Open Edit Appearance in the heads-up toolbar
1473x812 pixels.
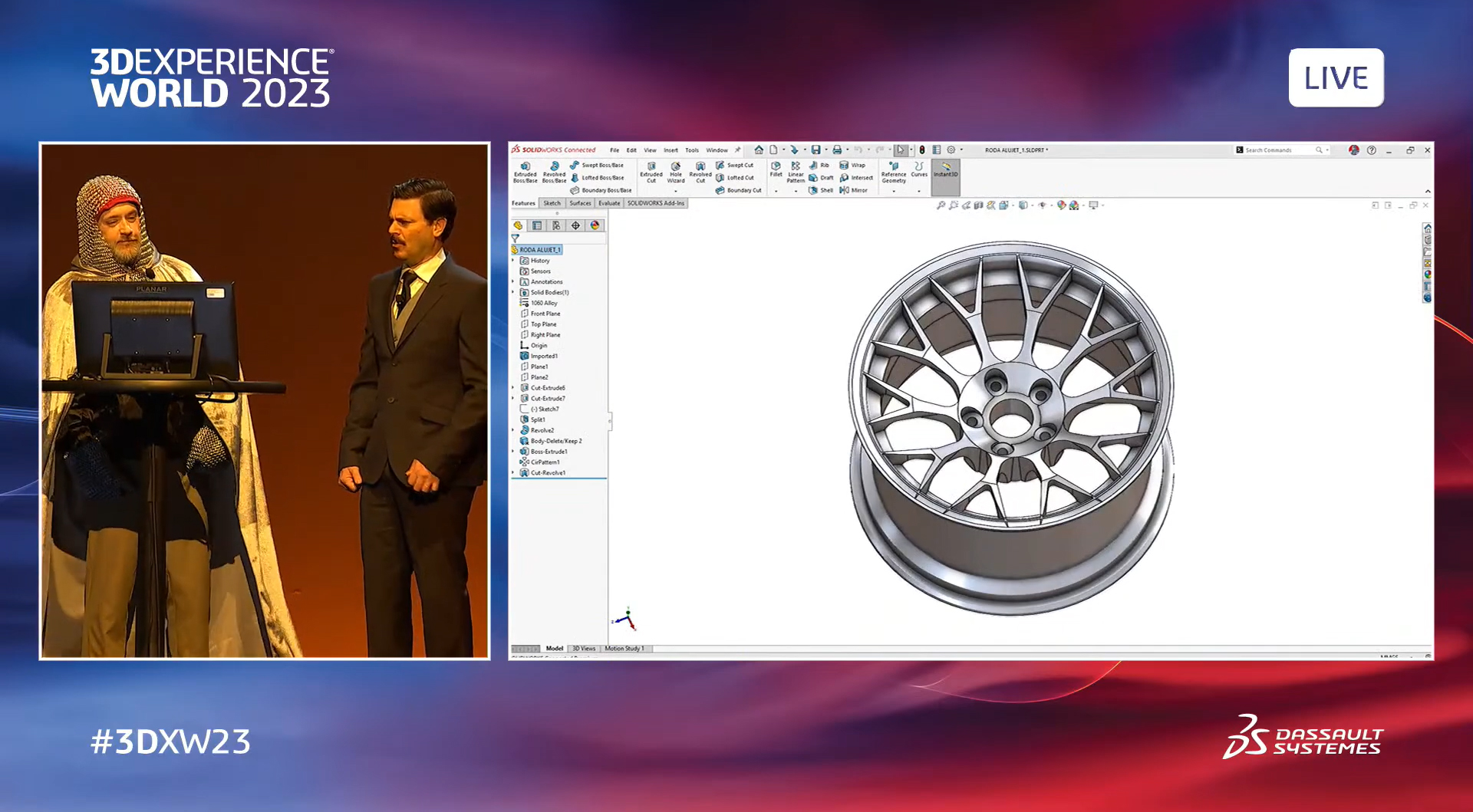pos(1061,205)
